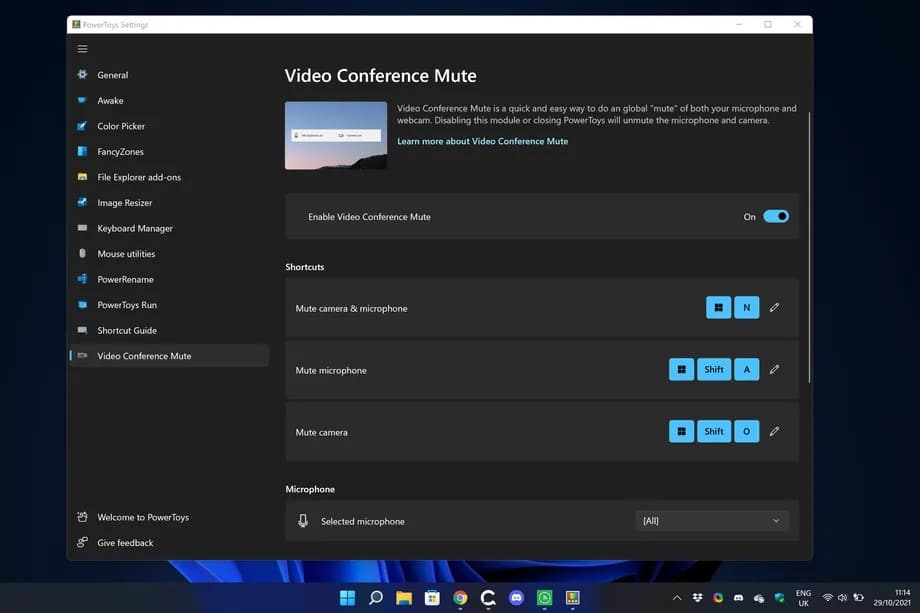
Task: Click Shift key in Mute camera row
Action: [714, 431]
